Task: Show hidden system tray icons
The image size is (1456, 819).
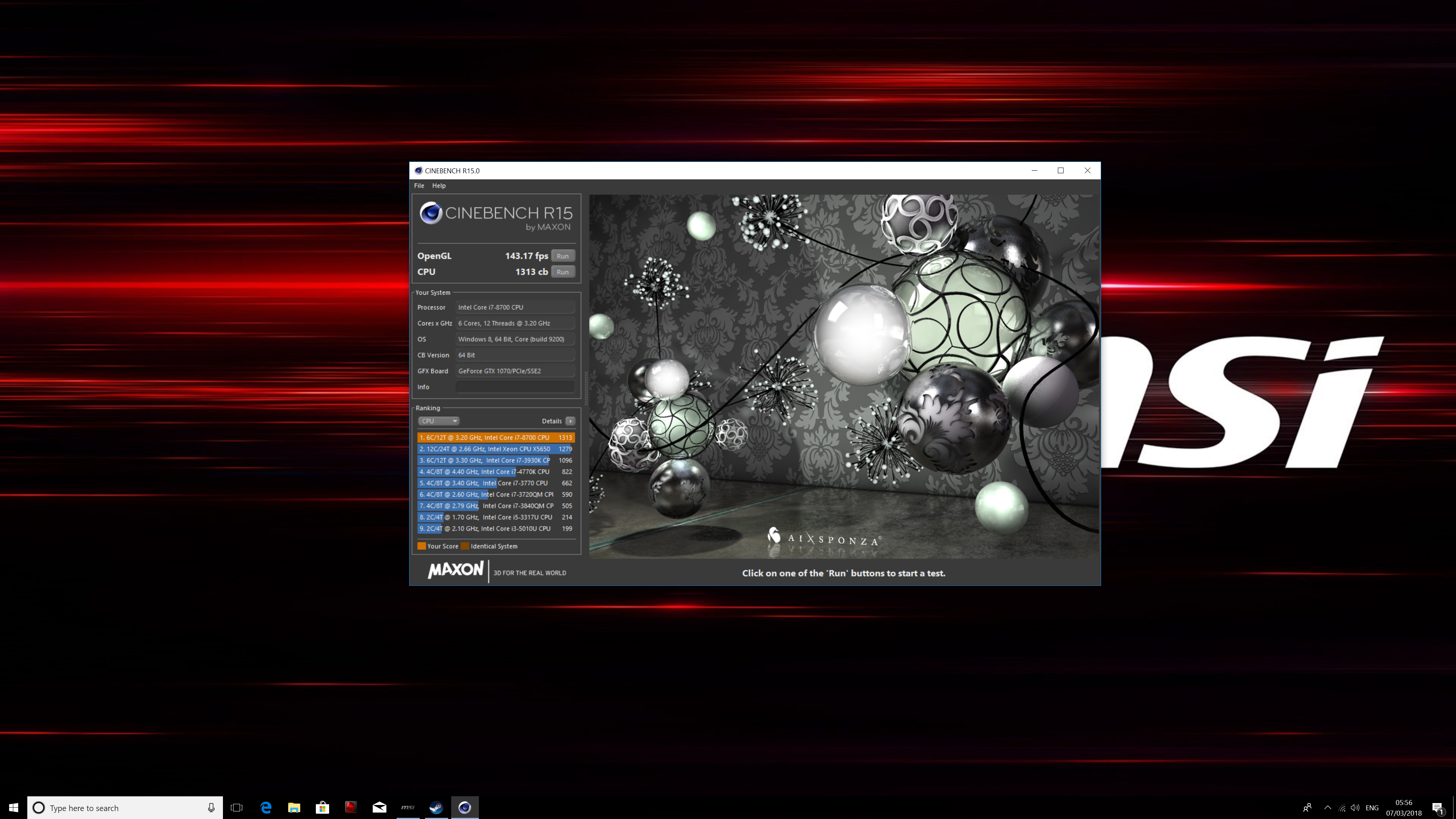Action: click(1328, 807)
